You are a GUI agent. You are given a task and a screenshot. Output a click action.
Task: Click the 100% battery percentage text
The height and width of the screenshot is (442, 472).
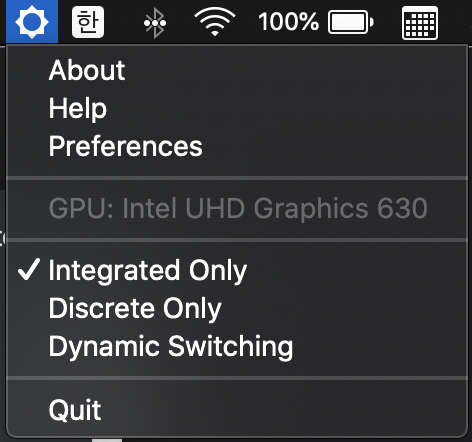(x=288, y=22)
